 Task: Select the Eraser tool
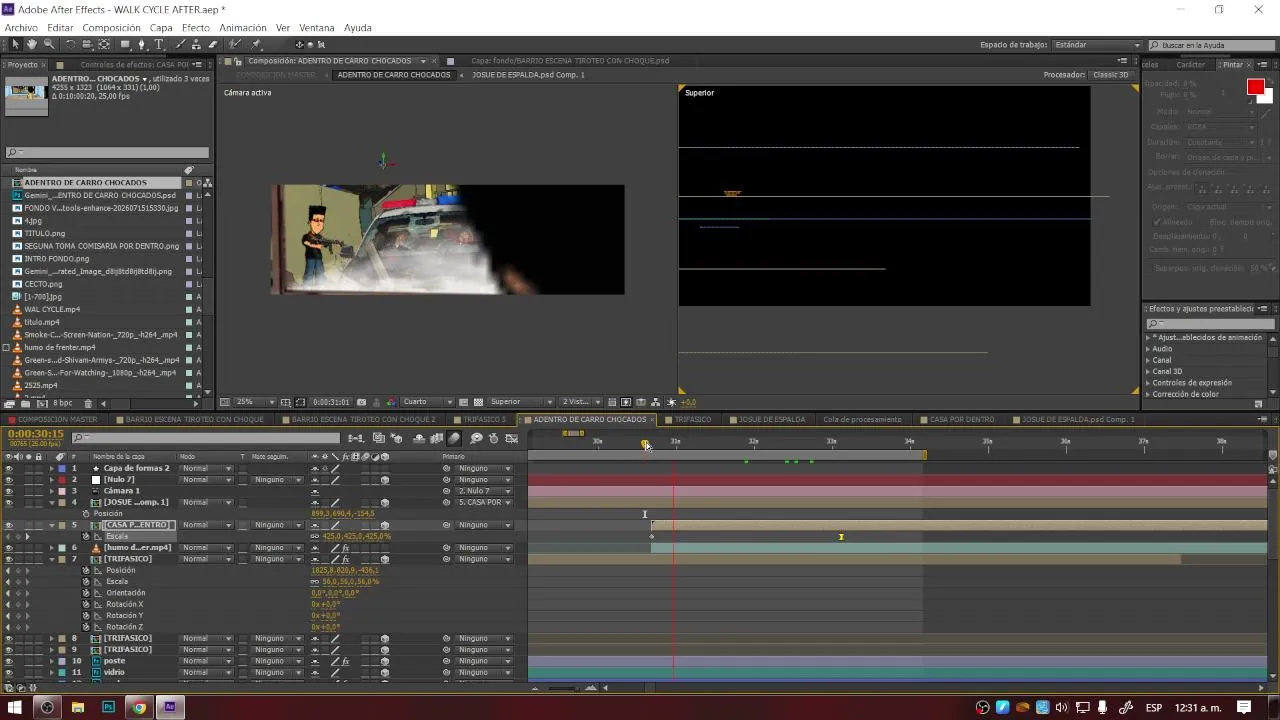[214, 45]
